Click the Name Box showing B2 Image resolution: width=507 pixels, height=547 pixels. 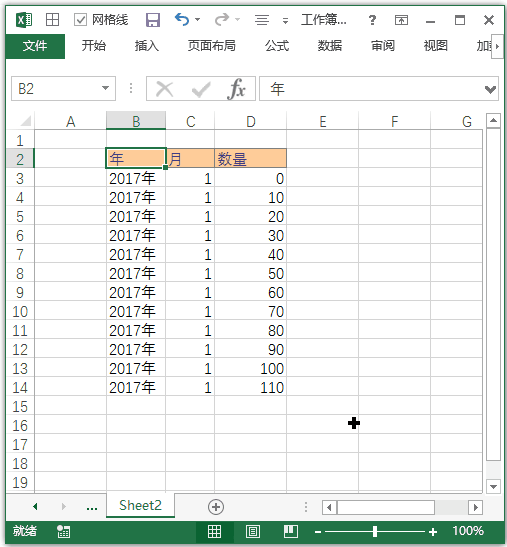pos(56,89)
